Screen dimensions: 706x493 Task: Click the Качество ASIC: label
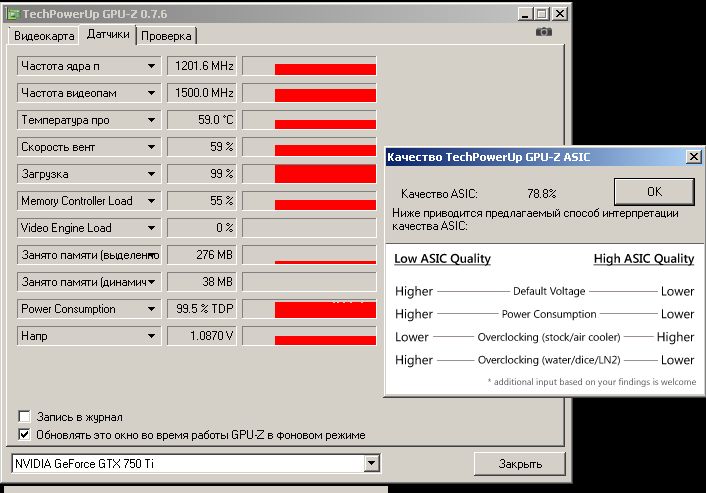coord(439,194)
